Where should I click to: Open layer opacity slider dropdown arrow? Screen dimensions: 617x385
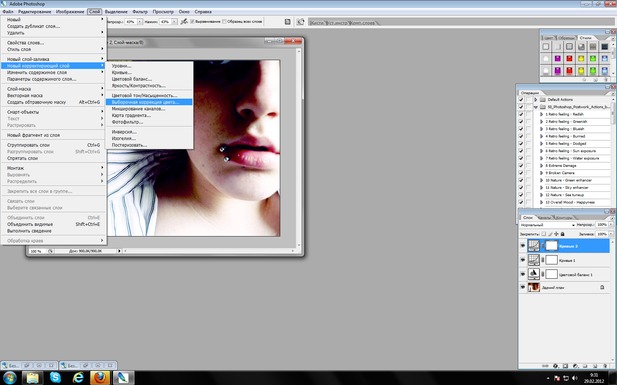(x=611, y=225)
